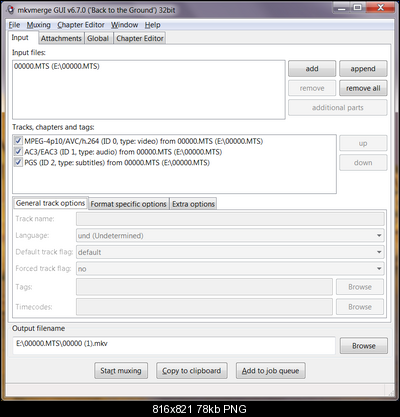This screenshot has width=400, height=417.
Task: Uncheck the MPEG-4p10/AVC/h.264 video track
Action: click(x=18, y=141)
